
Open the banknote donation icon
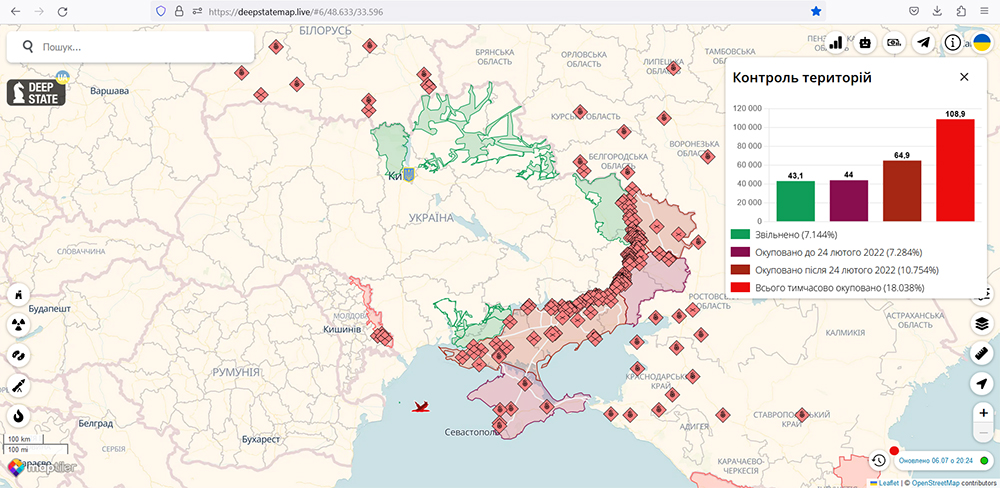click(895, 42)
